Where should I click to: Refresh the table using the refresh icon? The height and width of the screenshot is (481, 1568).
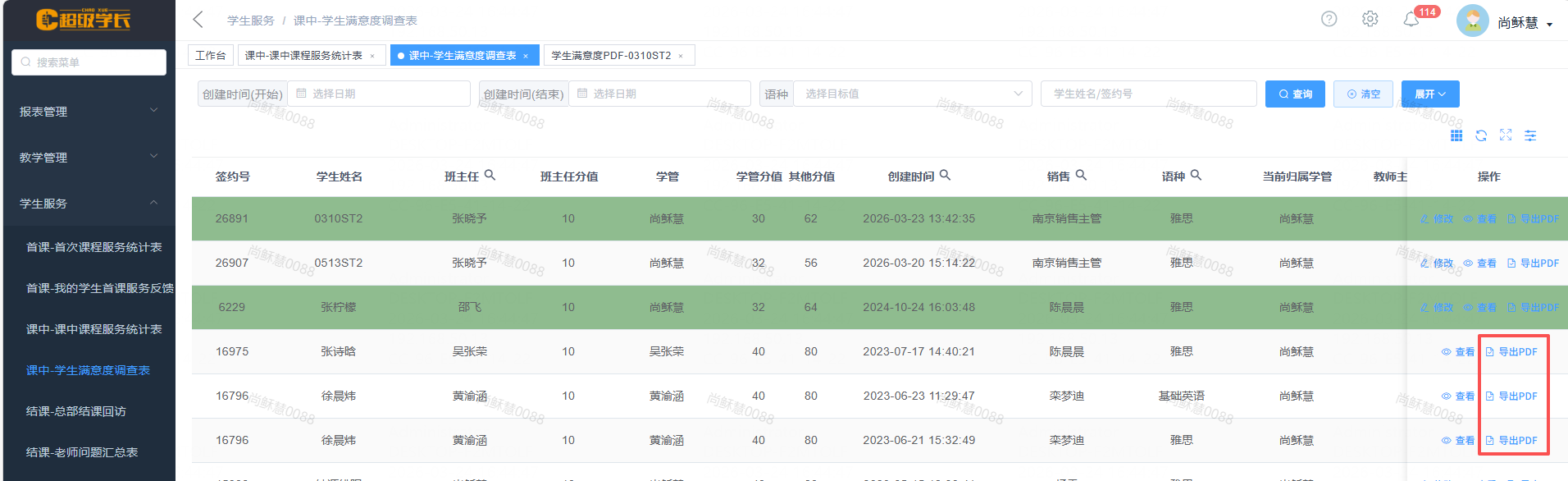tap(1481, 135)
